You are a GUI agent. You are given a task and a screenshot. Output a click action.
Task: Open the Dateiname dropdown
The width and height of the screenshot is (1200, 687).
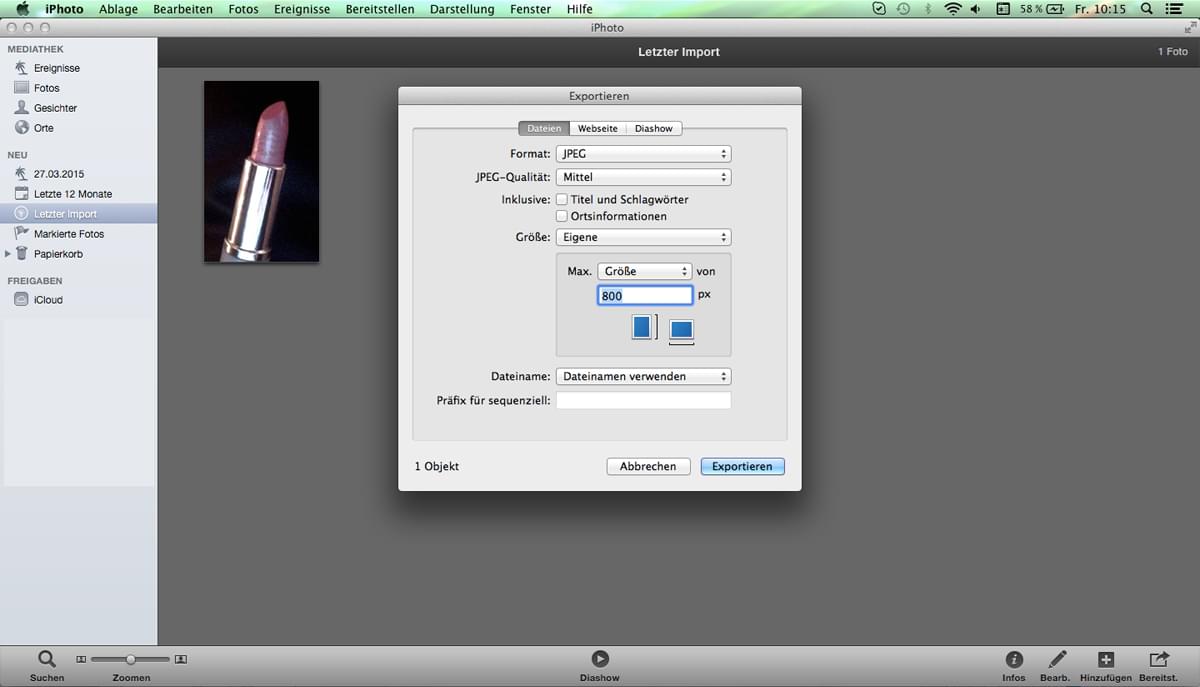pos(643,377)
